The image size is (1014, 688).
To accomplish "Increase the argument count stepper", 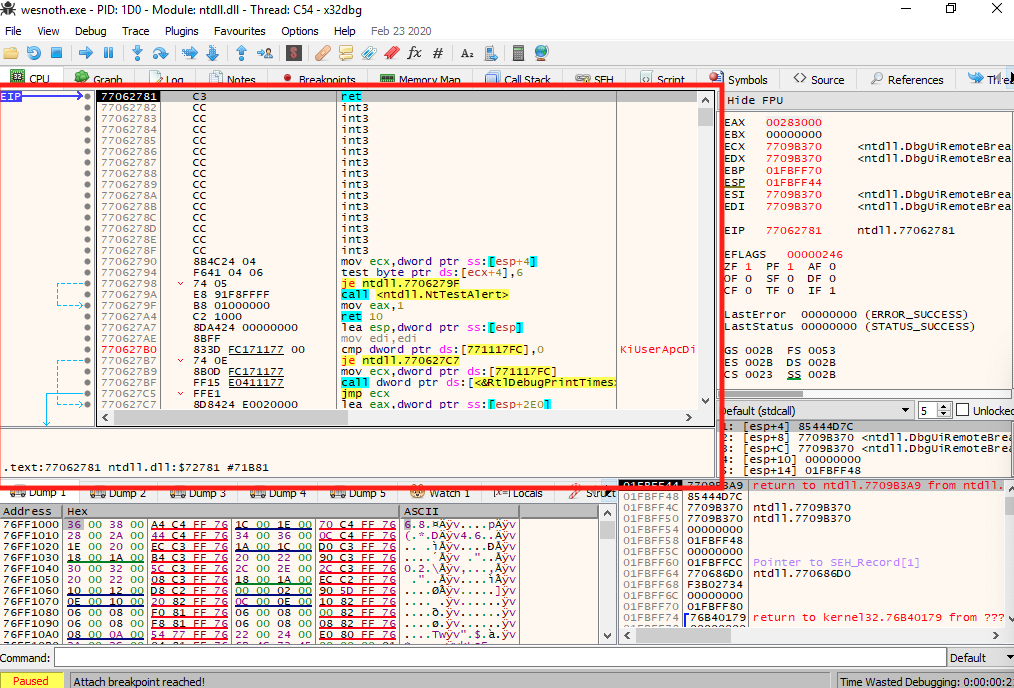I will 944,407.
